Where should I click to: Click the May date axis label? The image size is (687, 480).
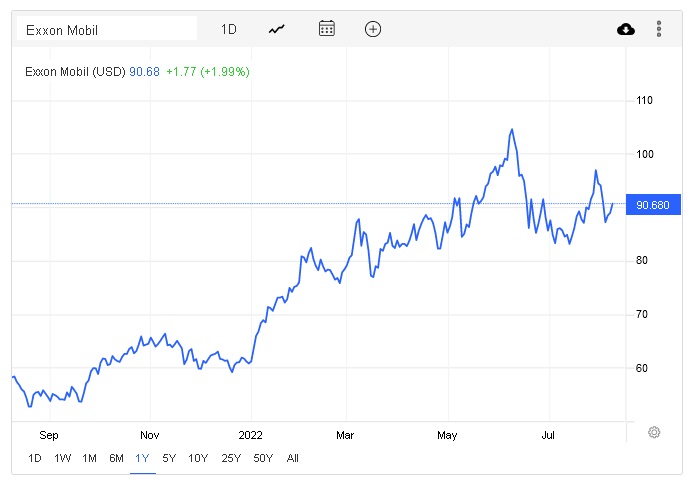click(x=447, y=435)
